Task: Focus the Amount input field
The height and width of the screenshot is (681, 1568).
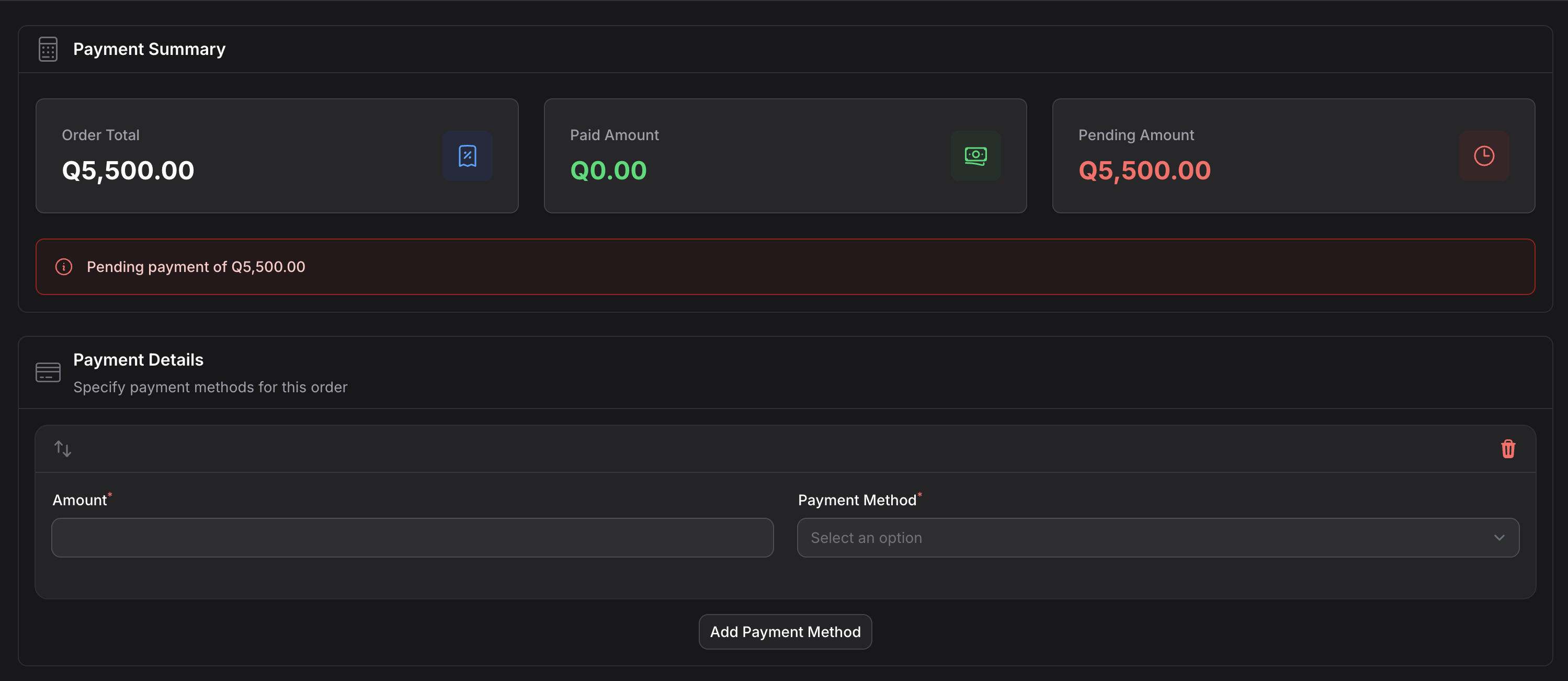Action: coord(412,537)
